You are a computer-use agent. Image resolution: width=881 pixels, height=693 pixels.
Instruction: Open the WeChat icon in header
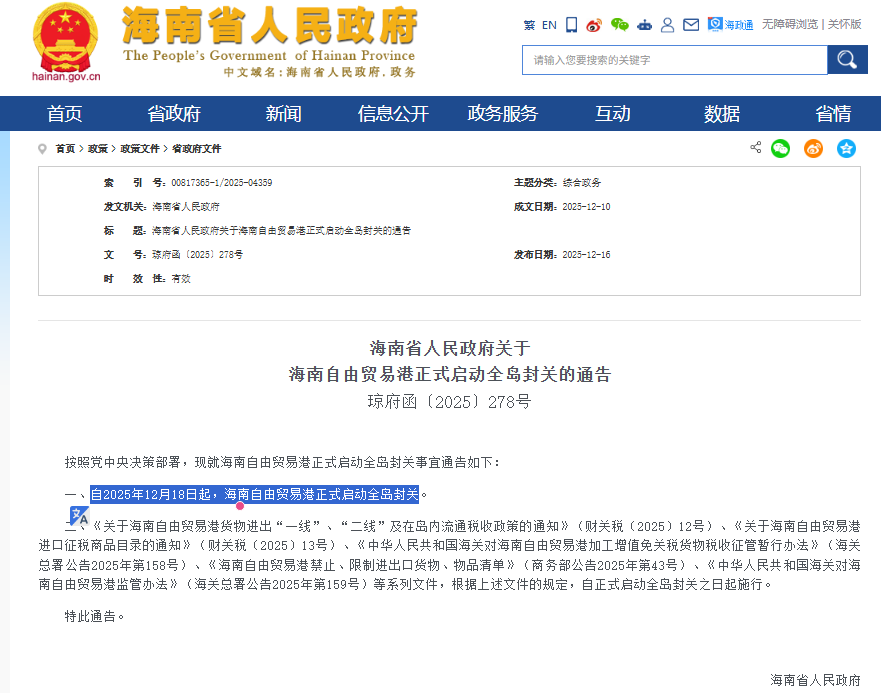[620, 25]
